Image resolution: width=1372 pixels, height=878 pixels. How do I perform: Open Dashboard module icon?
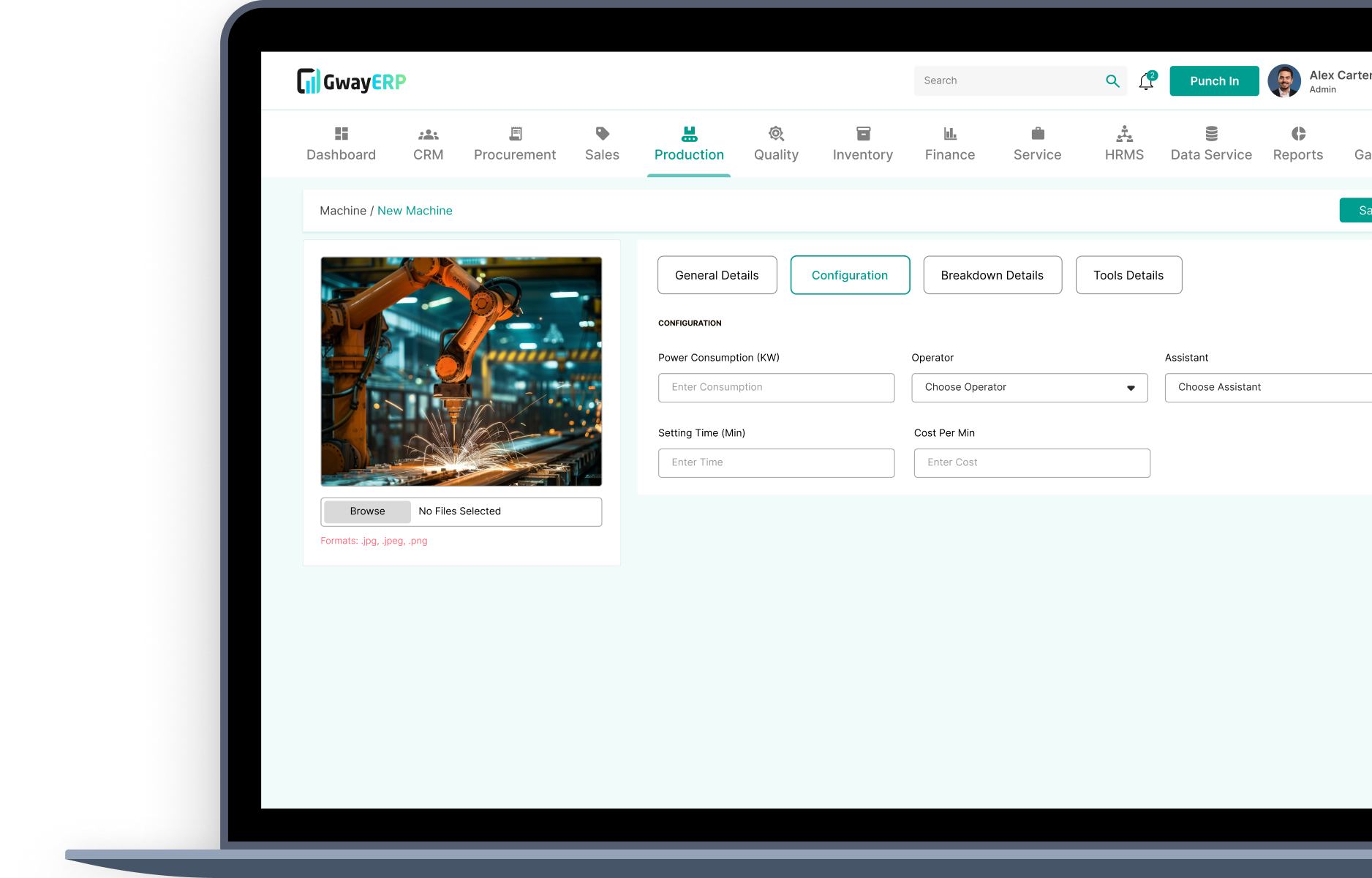pyautogui.click(x=341, y=134)
